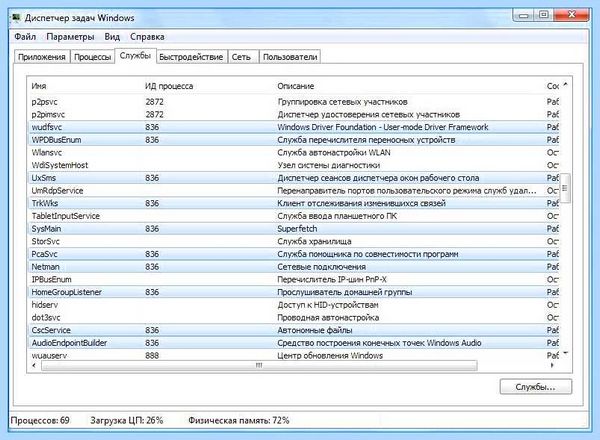Select the dot3svc service row

pyautogui.click(x=295, y=317)
